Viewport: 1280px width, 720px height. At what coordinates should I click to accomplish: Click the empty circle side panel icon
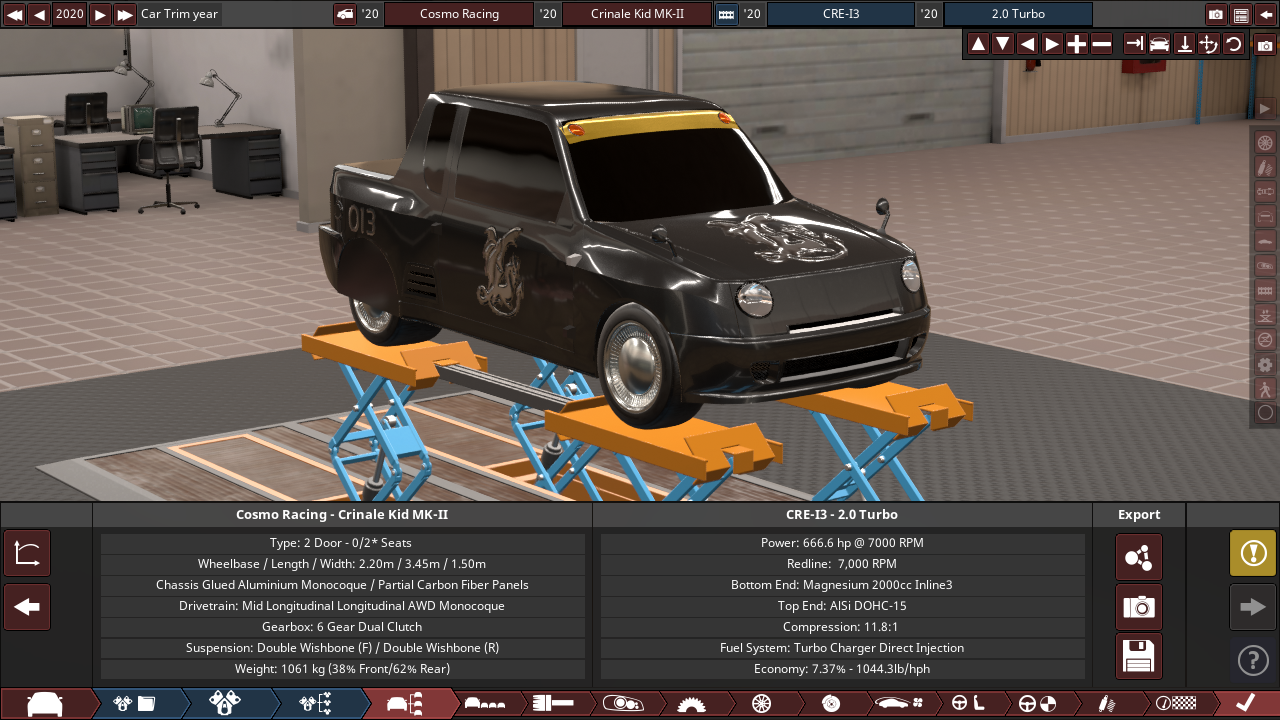point(1265,413)
